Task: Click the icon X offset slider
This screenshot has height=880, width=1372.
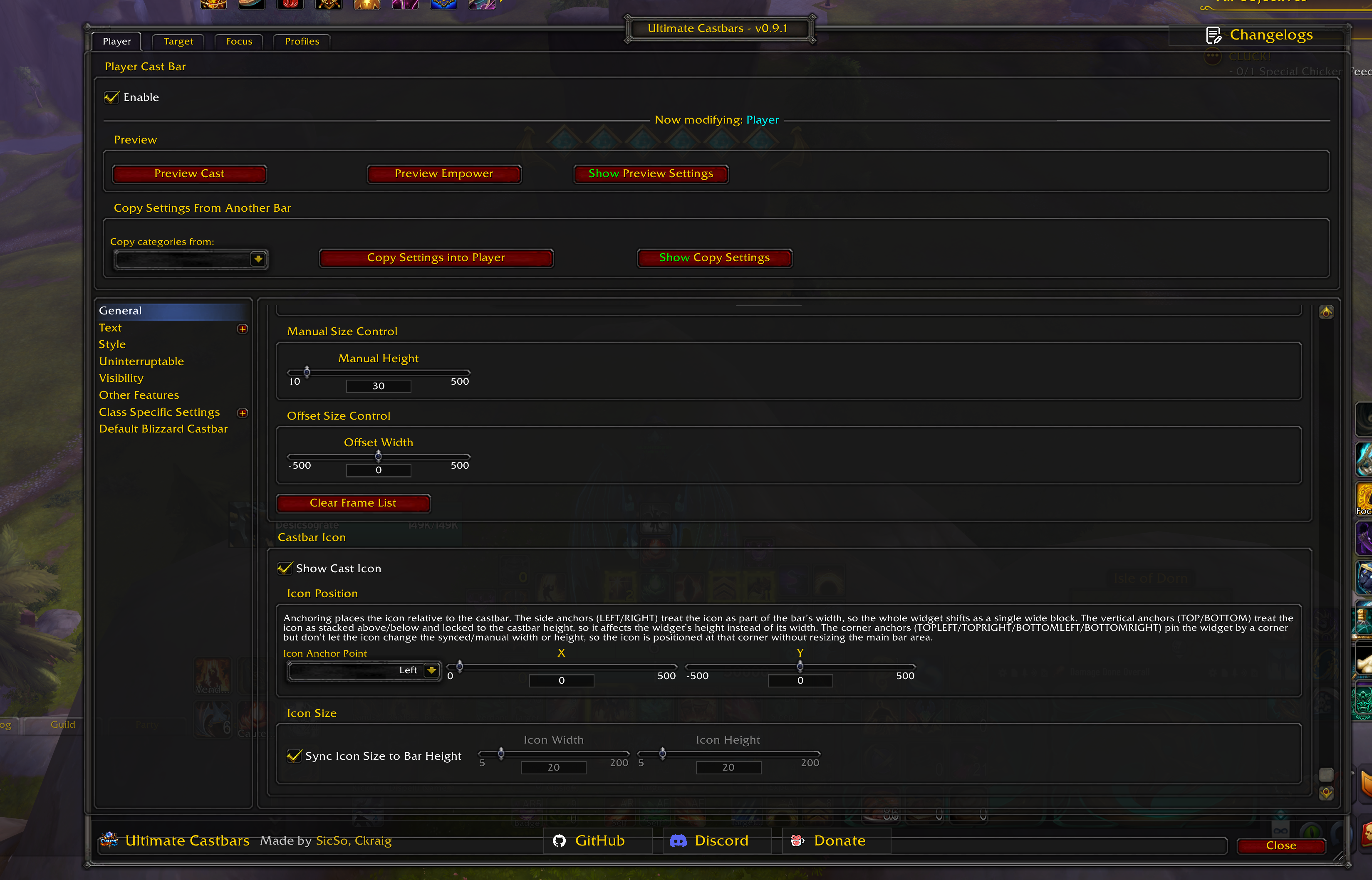Action: coord(561,666)
